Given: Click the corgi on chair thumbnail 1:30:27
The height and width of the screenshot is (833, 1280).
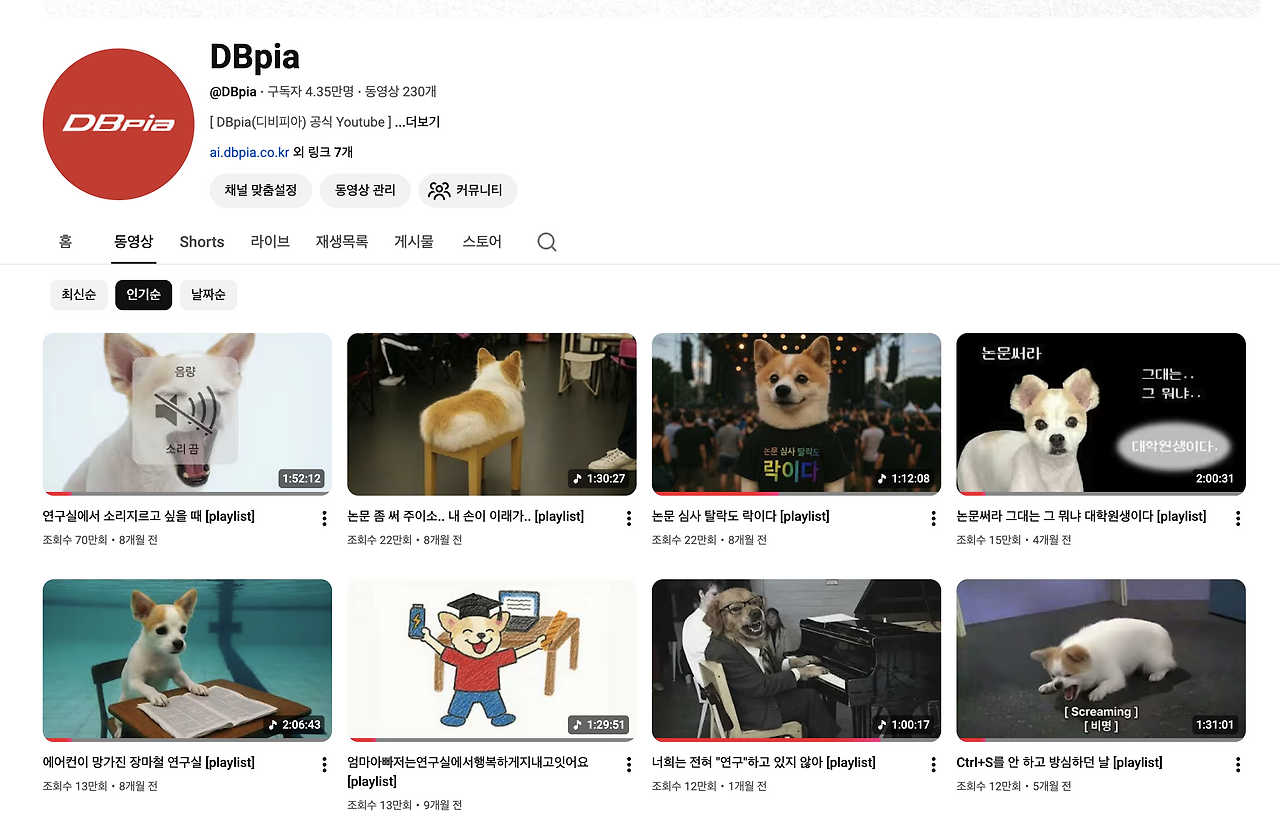Looking at the screenshot, I should 492,414.
